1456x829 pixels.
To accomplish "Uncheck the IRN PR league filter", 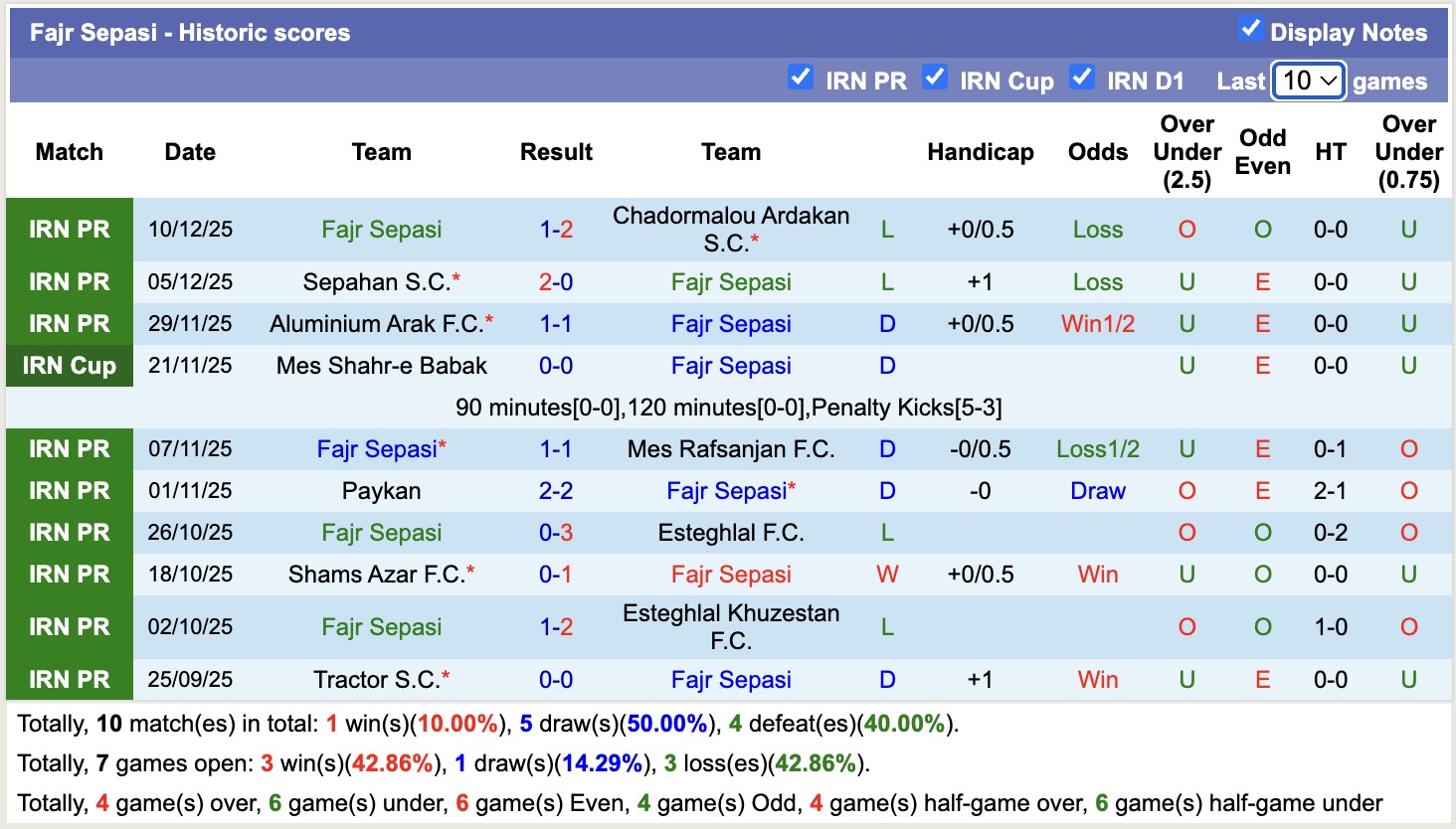I will point(800,78).
